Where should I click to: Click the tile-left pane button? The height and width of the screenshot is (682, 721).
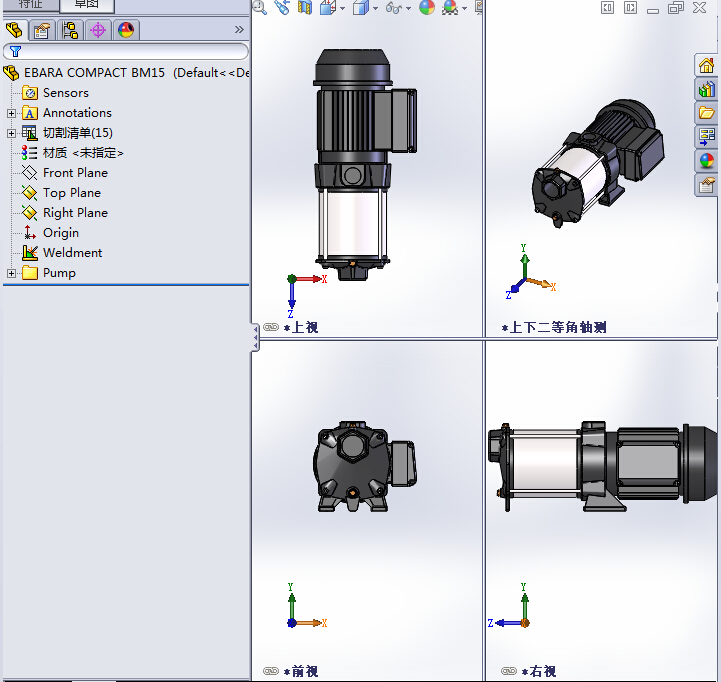click(x=607, y=7)
